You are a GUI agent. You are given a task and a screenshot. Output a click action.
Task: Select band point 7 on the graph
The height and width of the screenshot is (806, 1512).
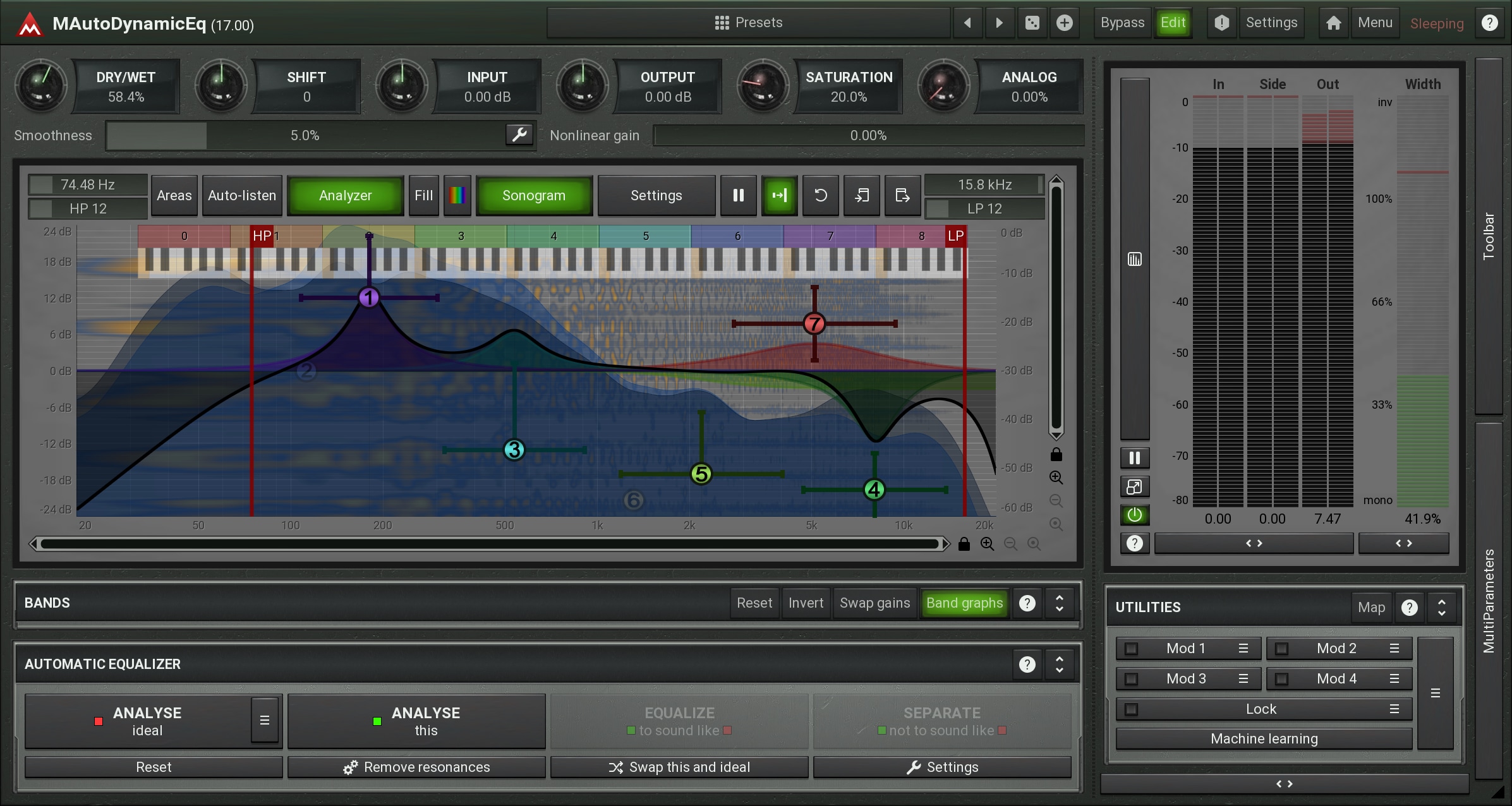(814, 324)
